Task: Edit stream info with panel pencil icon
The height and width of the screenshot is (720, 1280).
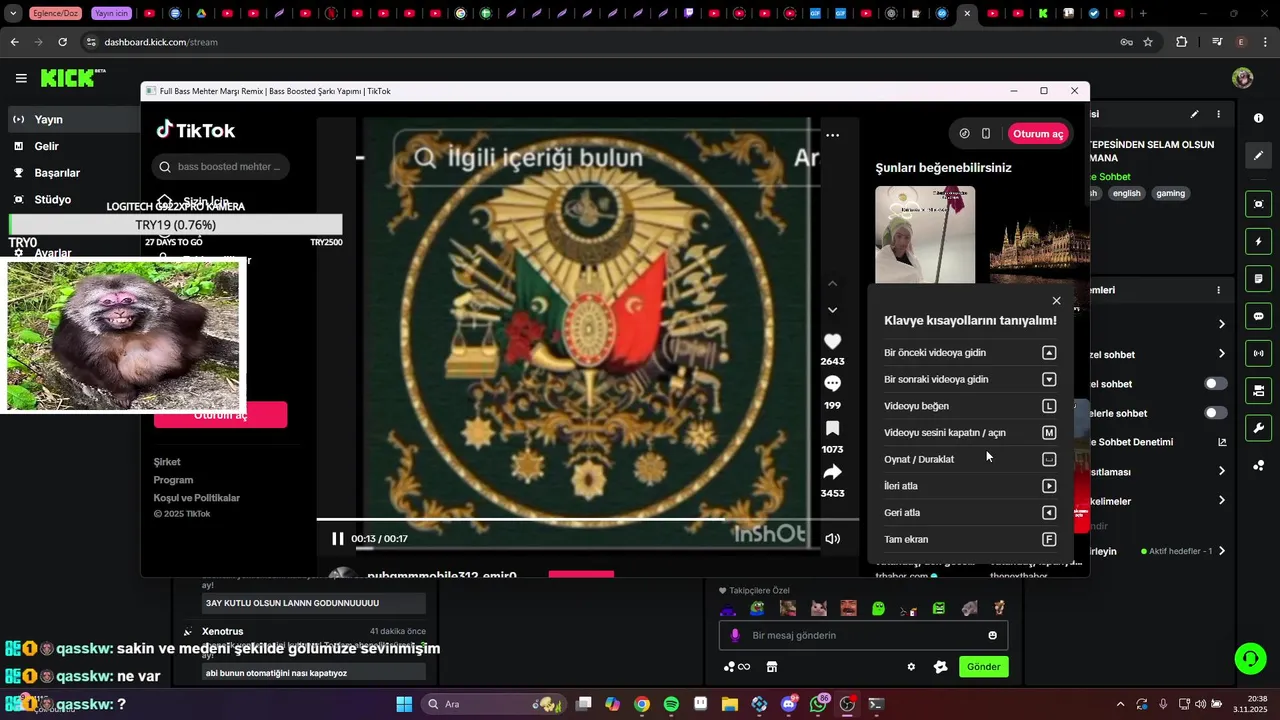Action: click(1194, 115)
